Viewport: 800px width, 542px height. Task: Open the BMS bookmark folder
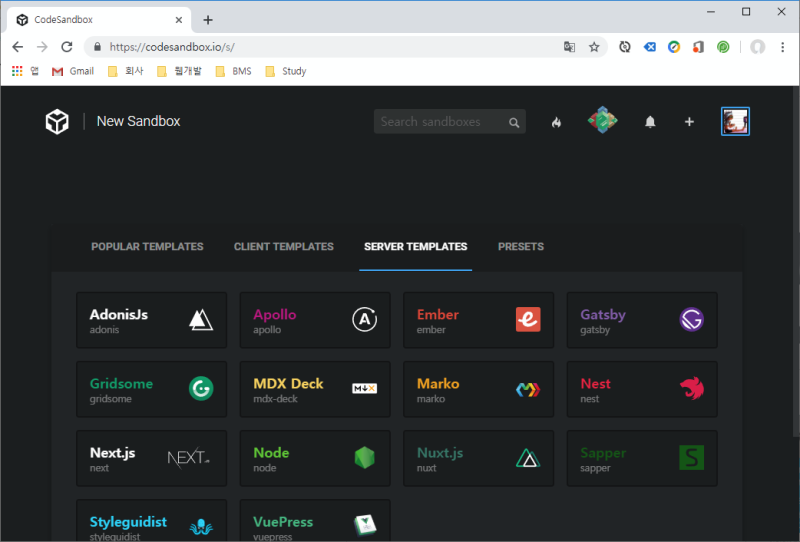coord(234,71)
